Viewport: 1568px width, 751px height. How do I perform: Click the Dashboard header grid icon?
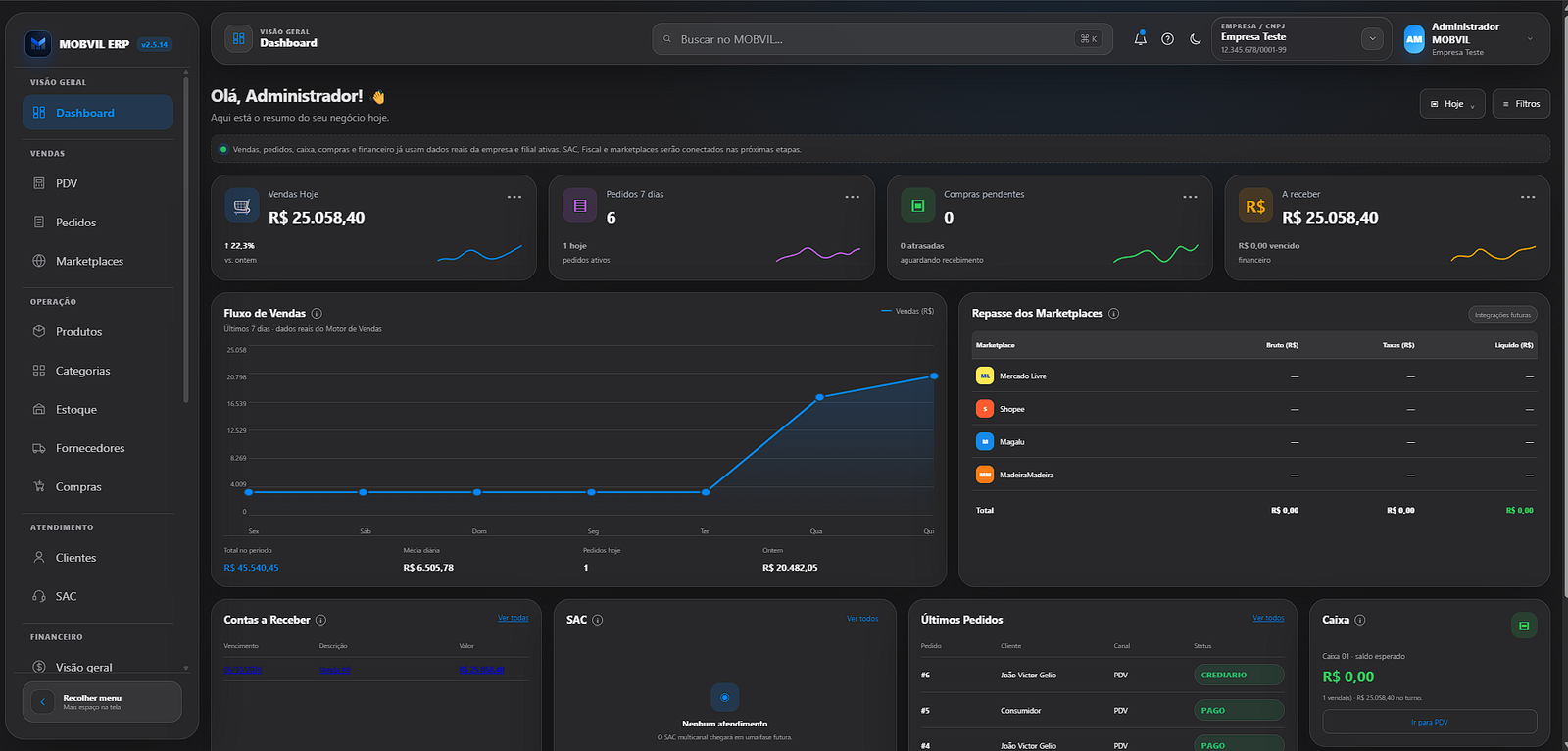coord(238,39)
